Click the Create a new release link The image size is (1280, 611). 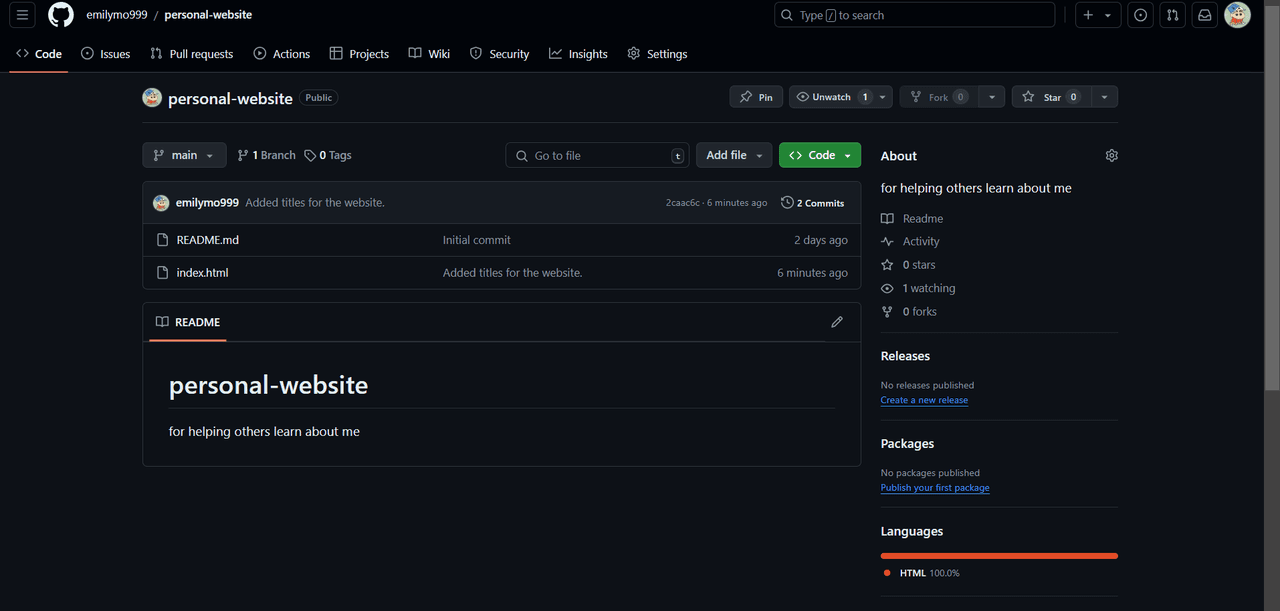coord(924,400)
